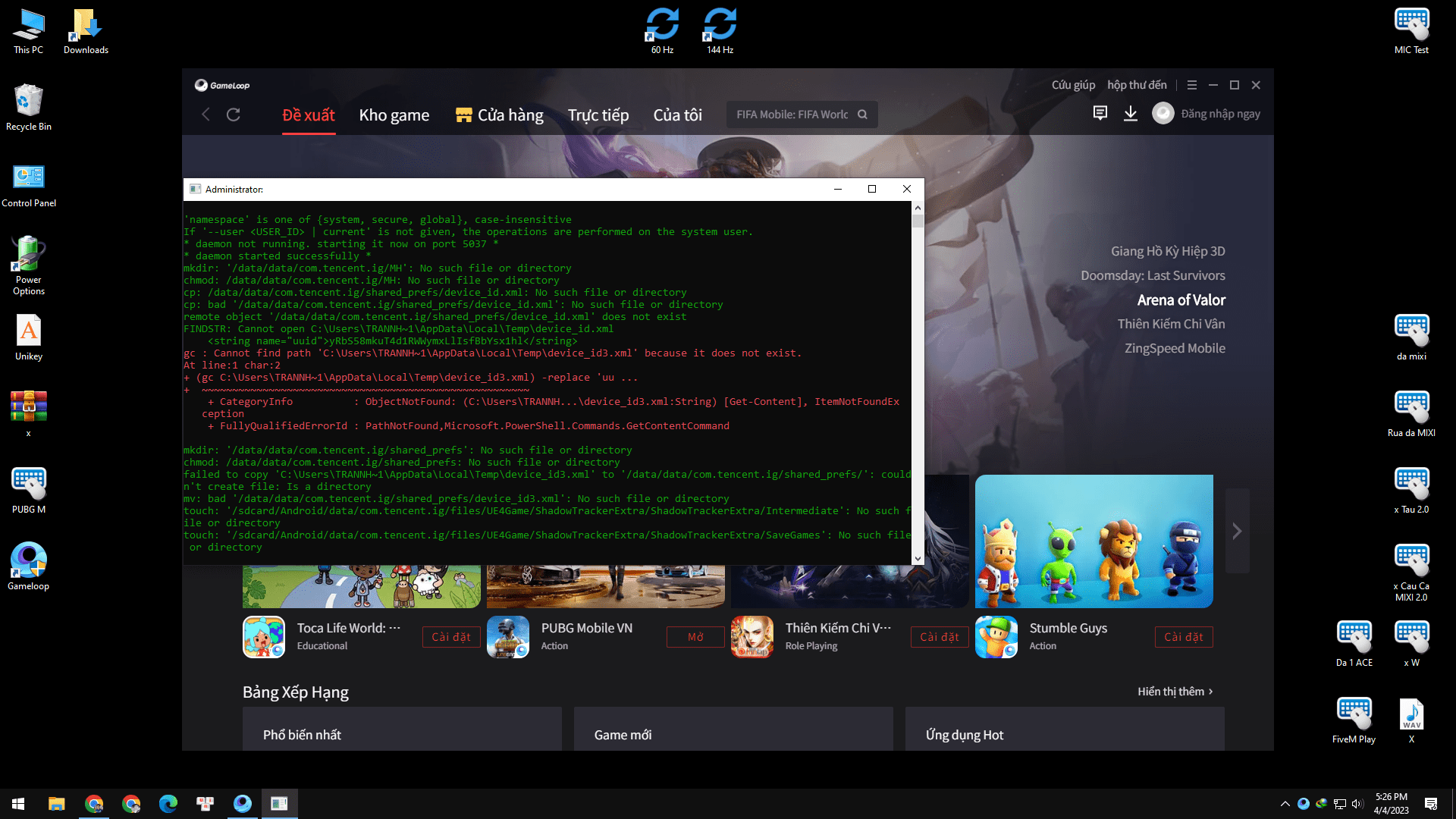1456x819 pixels.
Task: Install Thiên Kiếm Chi Vân game
Action: point(940,637)
